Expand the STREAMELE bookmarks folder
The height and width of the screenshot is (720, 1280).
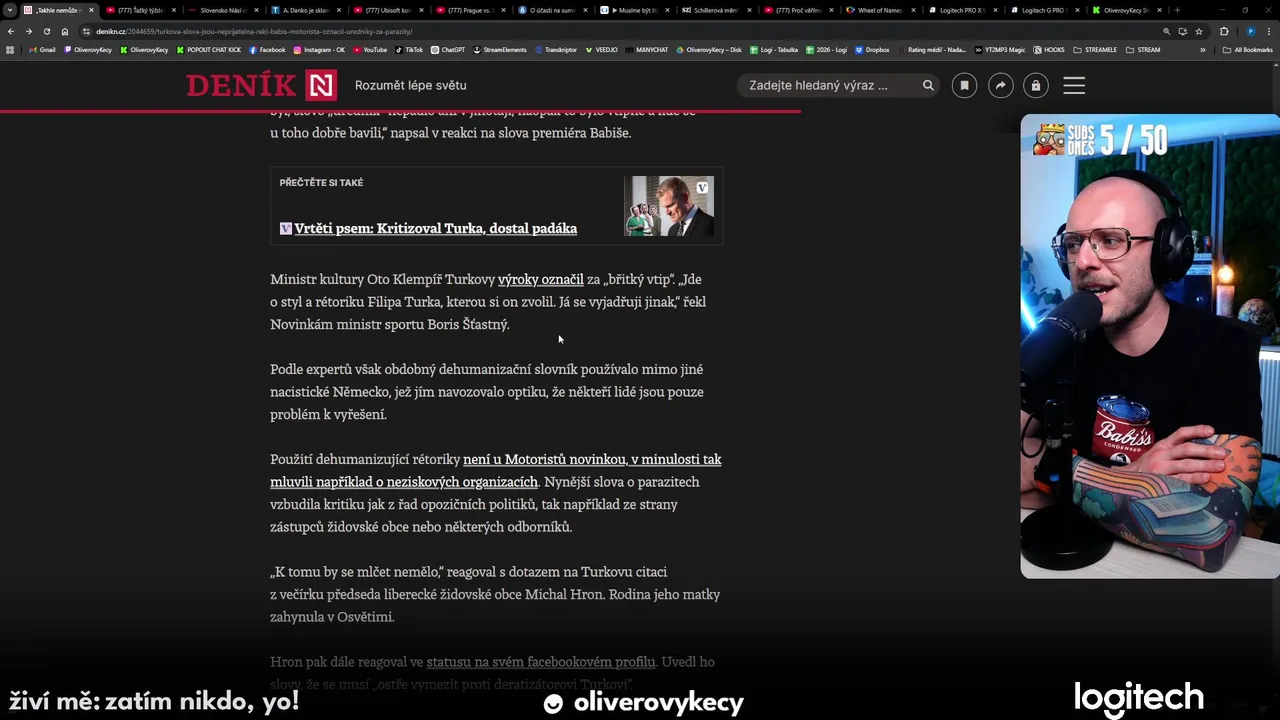pos(1094,49)
